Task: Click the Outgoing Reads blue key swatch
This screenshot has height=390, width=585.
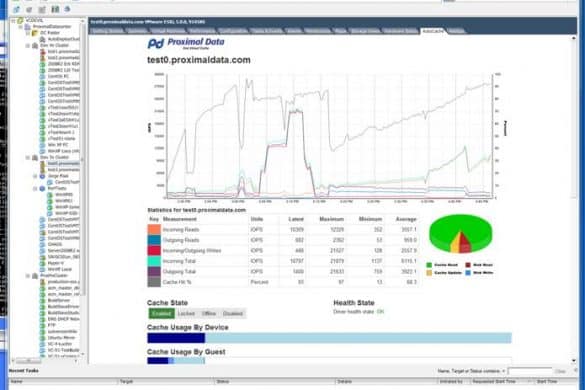Action: point(154,240)
